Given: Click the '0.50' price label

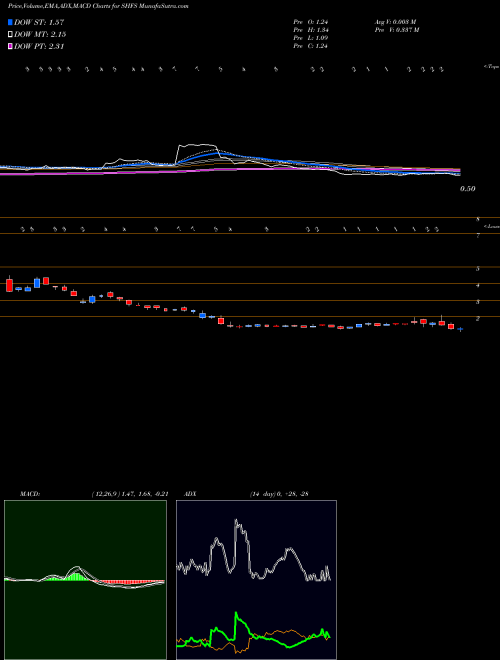Looking at the screenshot, I should tap(467, 189).
